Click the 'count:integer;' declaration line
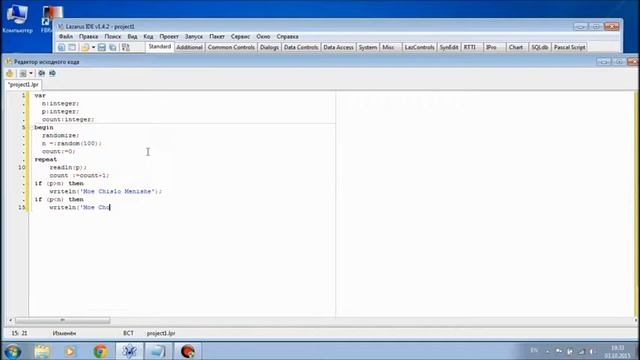This screenshot has width=640, height=360. tap(68, 120)
